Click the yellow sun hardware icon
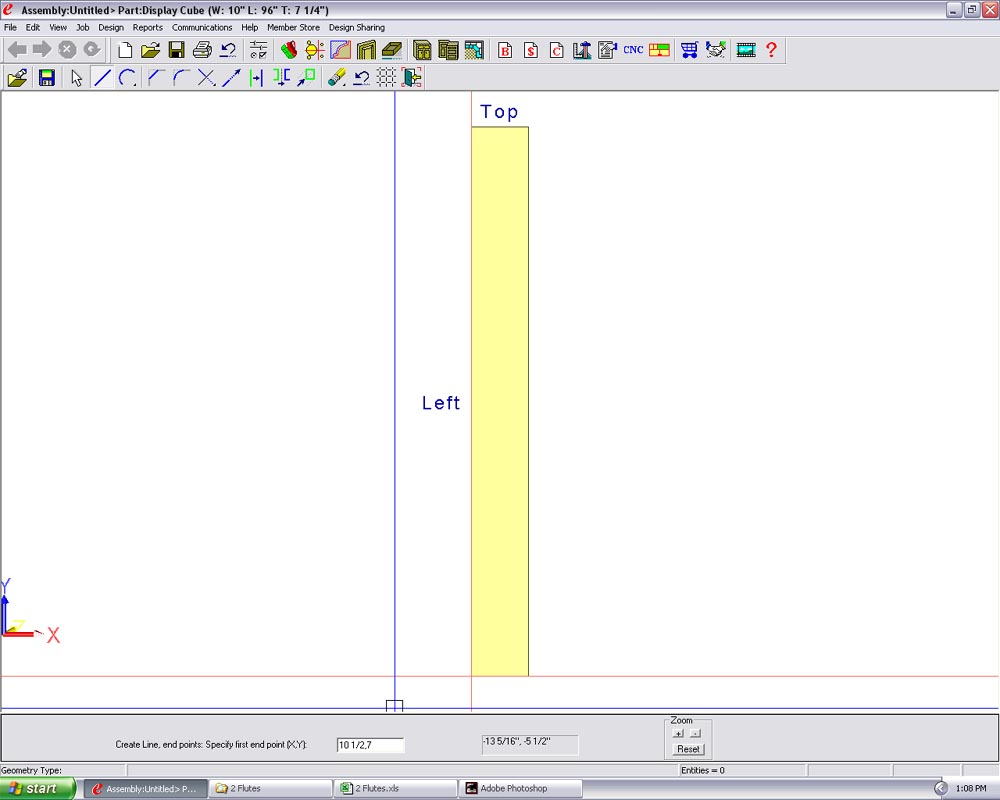This screenshot has width=1000, height=800. 314,50
